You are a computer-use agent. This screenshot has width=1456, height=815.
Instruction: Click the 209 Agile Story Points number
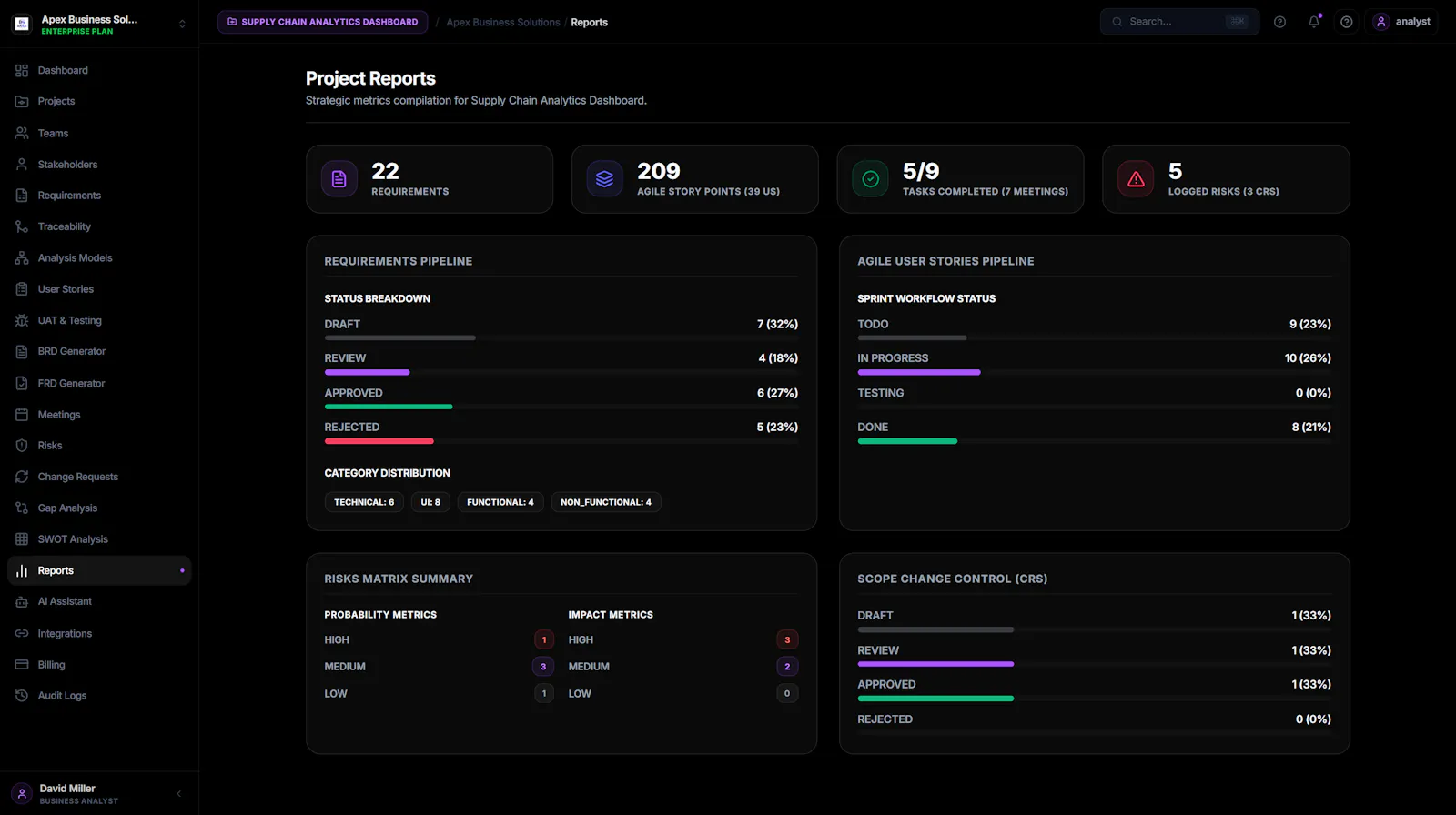pos(659,171)
